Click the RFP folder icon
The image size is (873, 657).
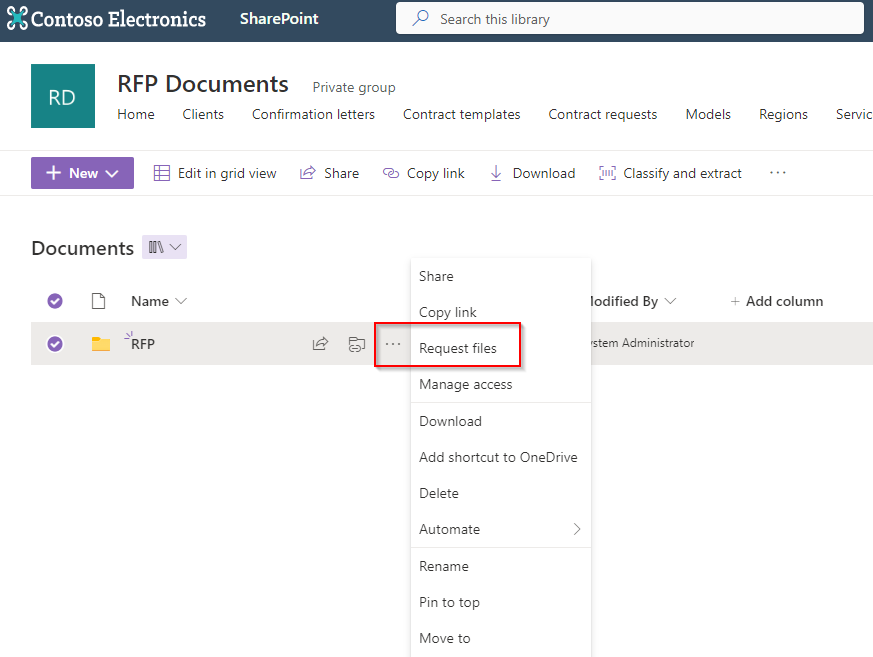tap(100, 344)
